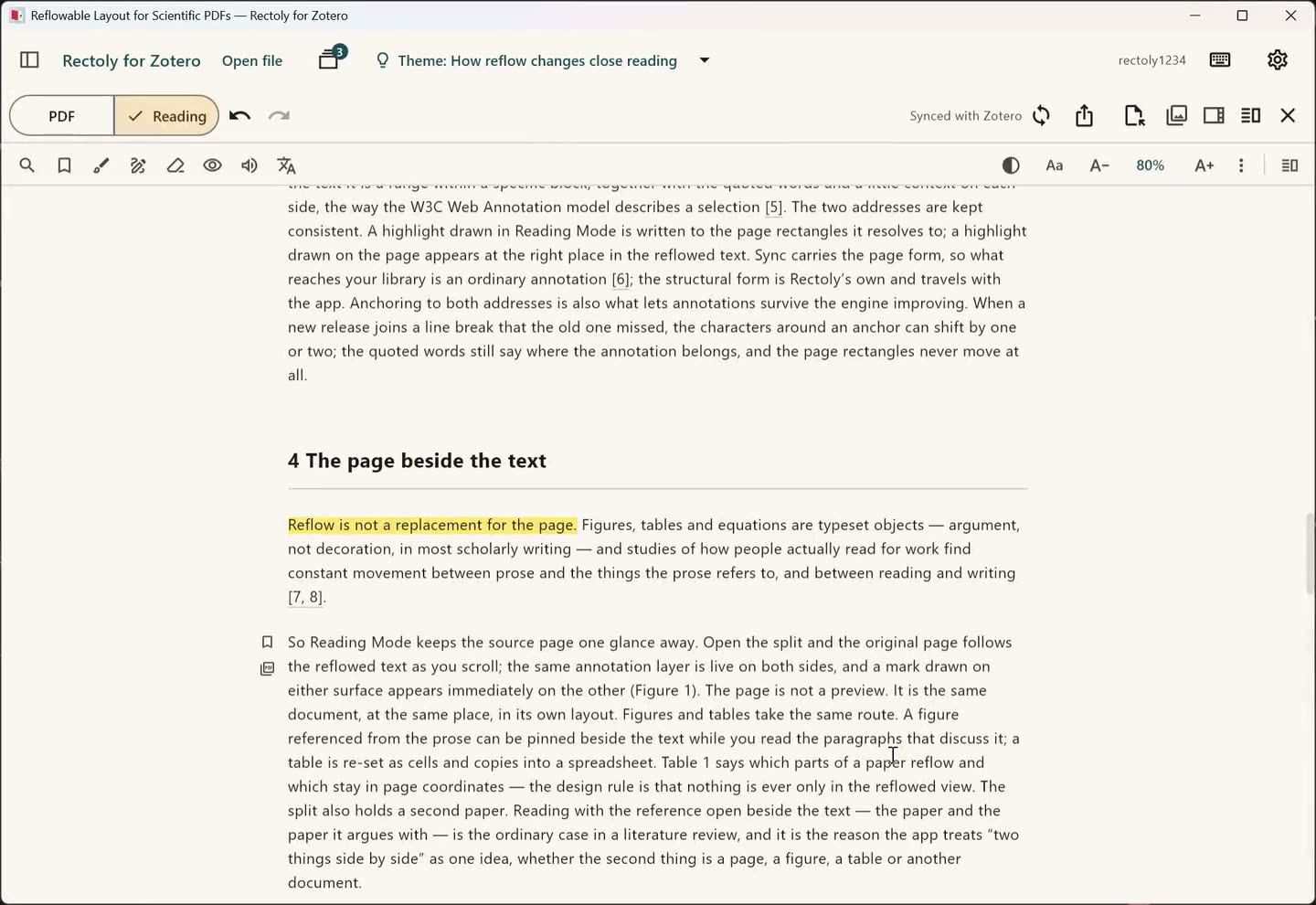
Task: Select the highlighter brush tool
Action: click(x=101, y=165)
